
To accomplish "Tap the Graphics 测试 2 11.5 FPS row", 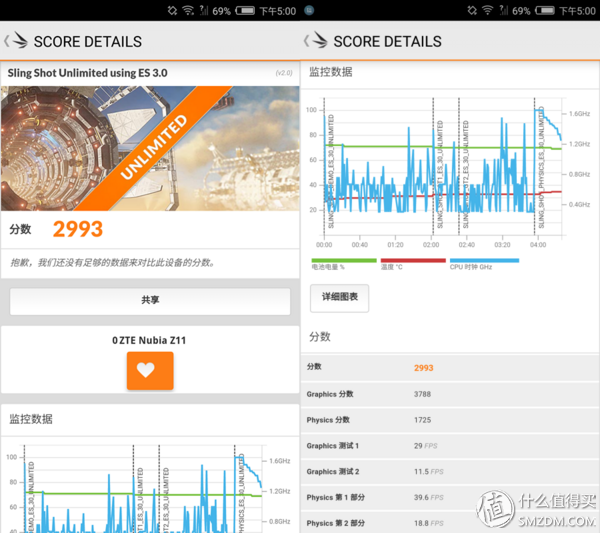I will 450,471.
